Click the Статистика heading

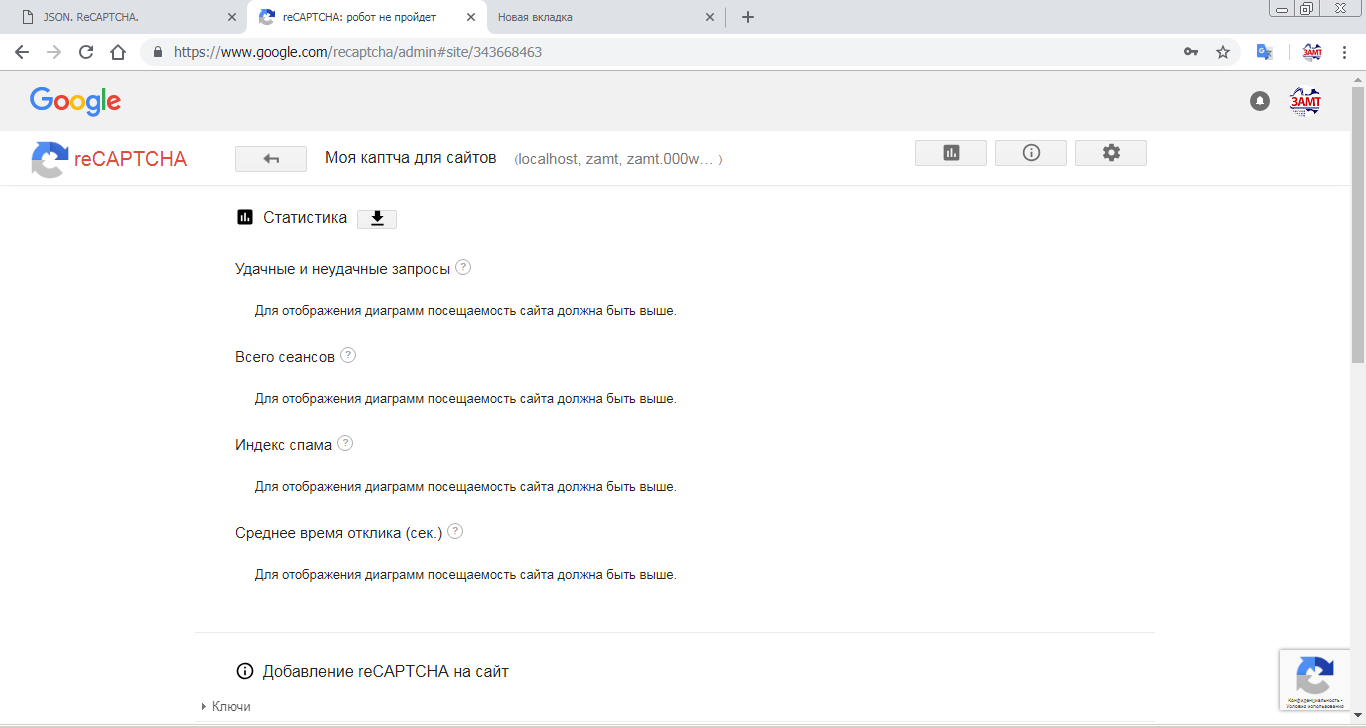pyautogui.click(x=305, y=218)
